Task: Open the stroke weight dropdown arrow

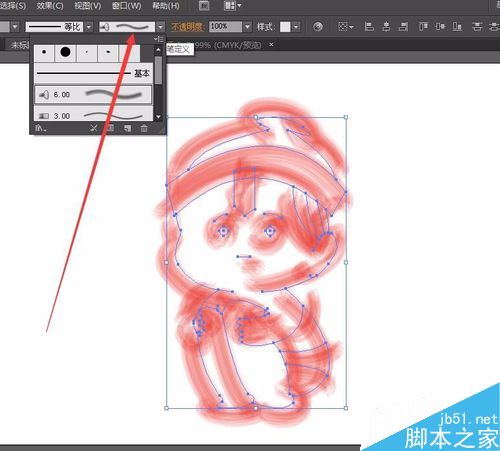Action: tap(15, 26)
